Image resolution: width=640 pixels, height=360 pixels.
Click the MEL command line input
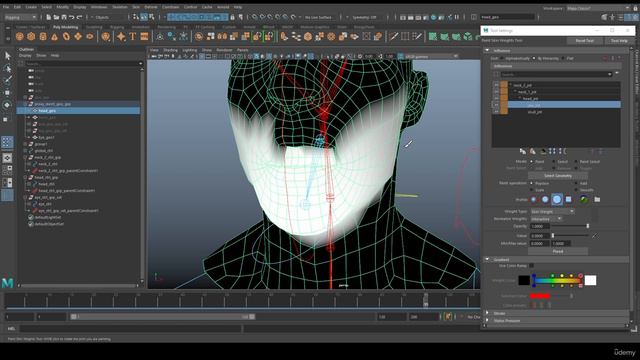pyautogui.click(x=131, y=328)
